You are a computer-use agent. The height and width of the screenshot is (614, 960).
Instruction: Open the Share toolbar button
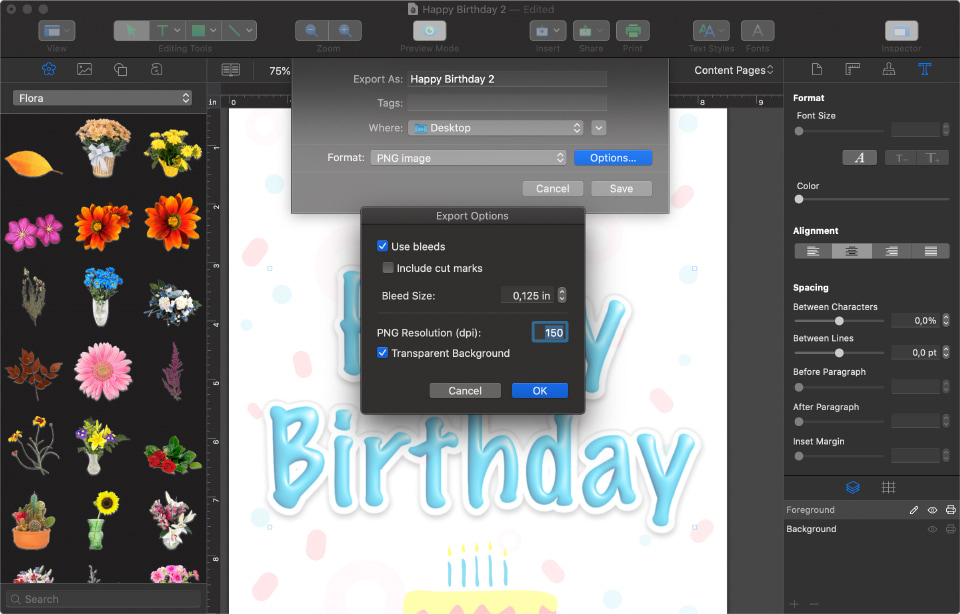tap(591, 31)
